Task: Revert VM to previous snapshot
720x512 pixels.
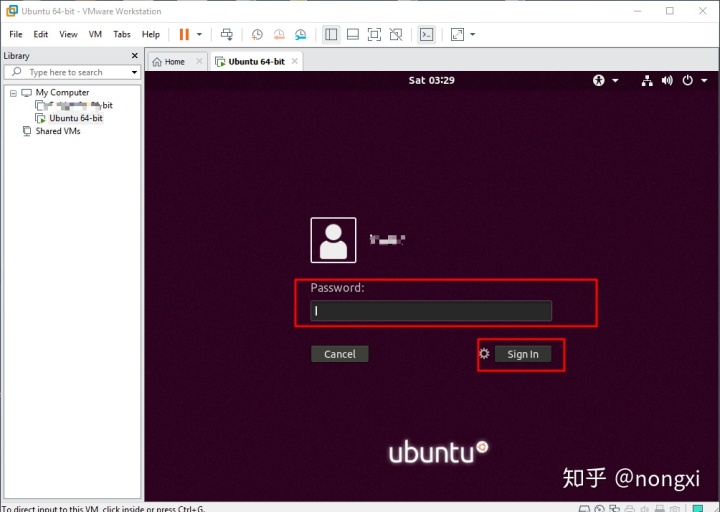Action: click(x=279, y=34)
